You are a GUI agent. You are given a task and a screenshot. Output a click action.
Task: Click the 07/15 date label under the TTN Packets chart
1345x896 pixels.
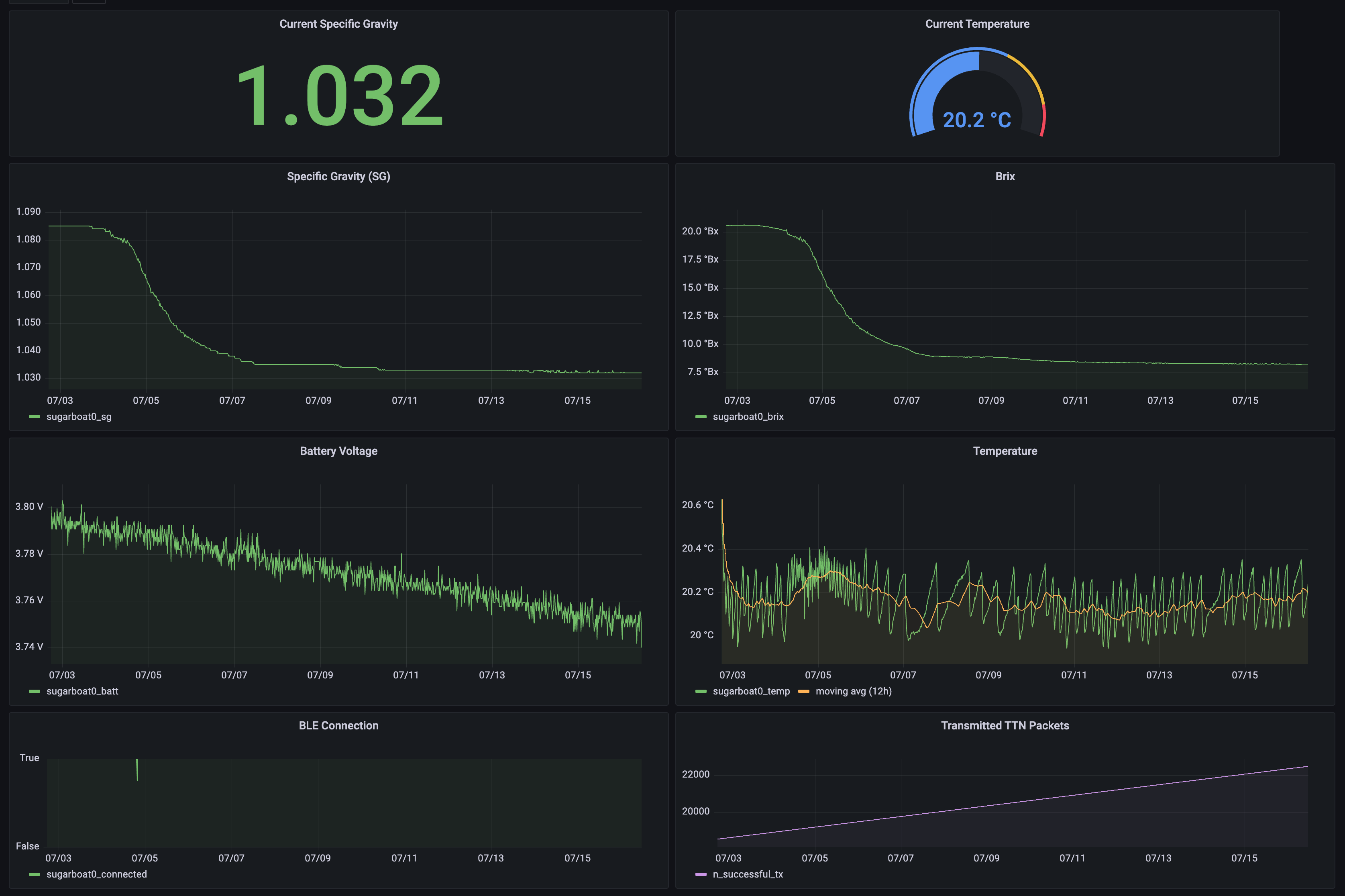click(x=1245, y=858)
